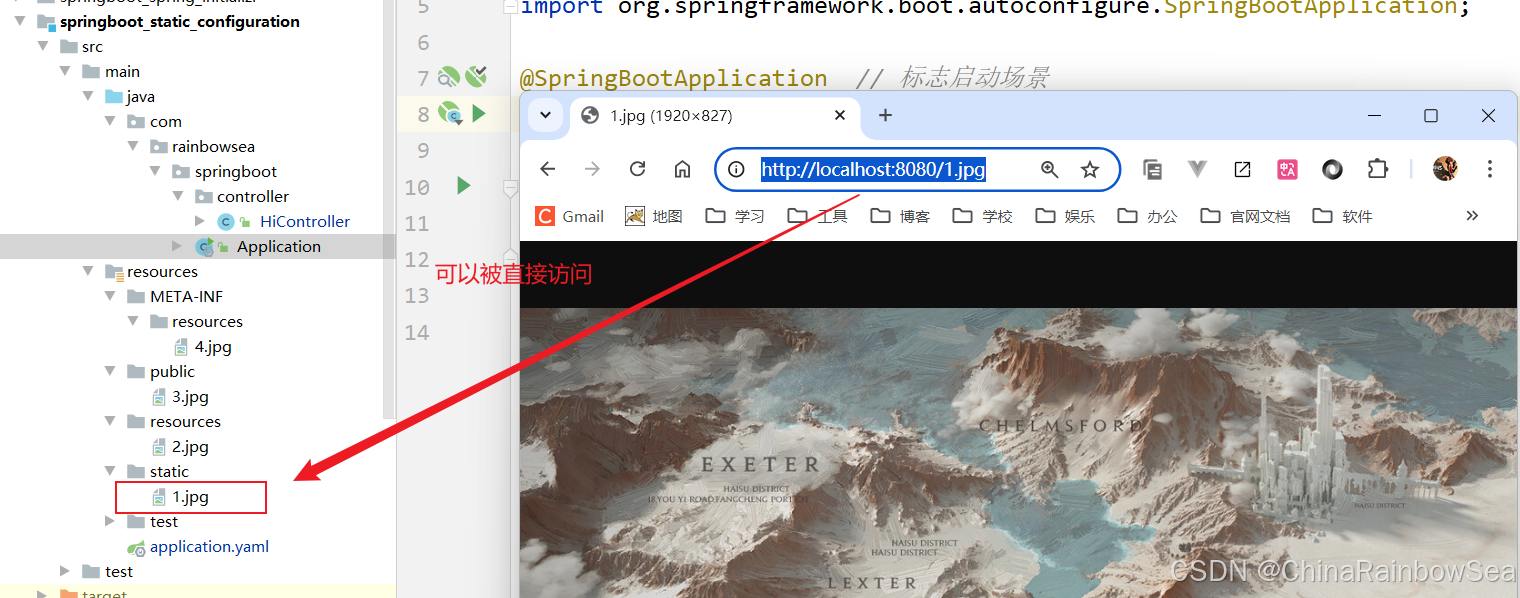This screenshot has width=1520, height=598.
Task: Collapse the static folder in the project tree
Action: click(x=111, y=471)
